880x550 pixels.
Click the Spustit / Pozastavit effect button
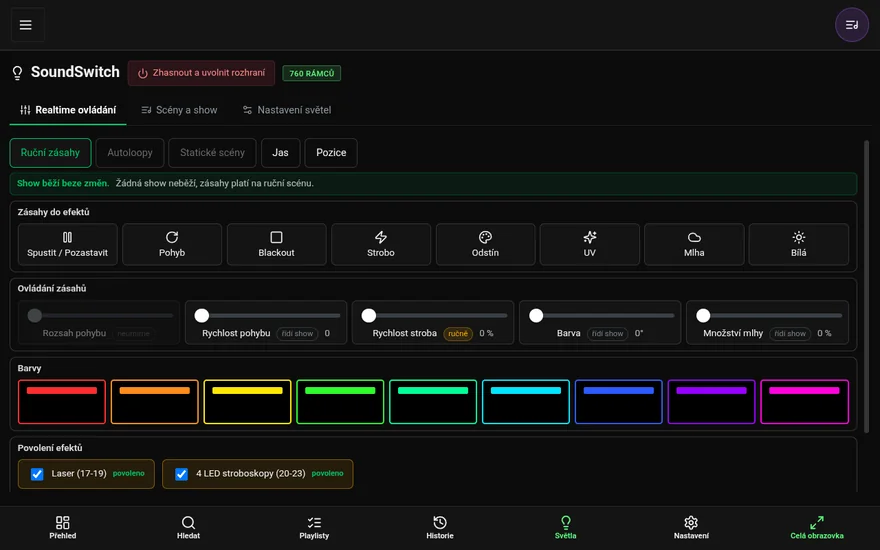(x=67, y=244)
